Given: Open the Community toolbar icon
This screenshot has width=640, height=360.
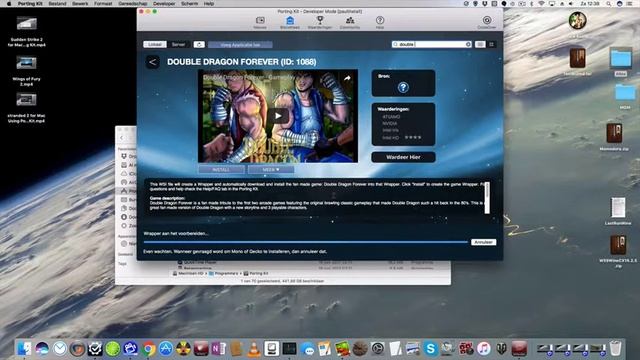Looking at the screenshot, I should click(350, 22).
